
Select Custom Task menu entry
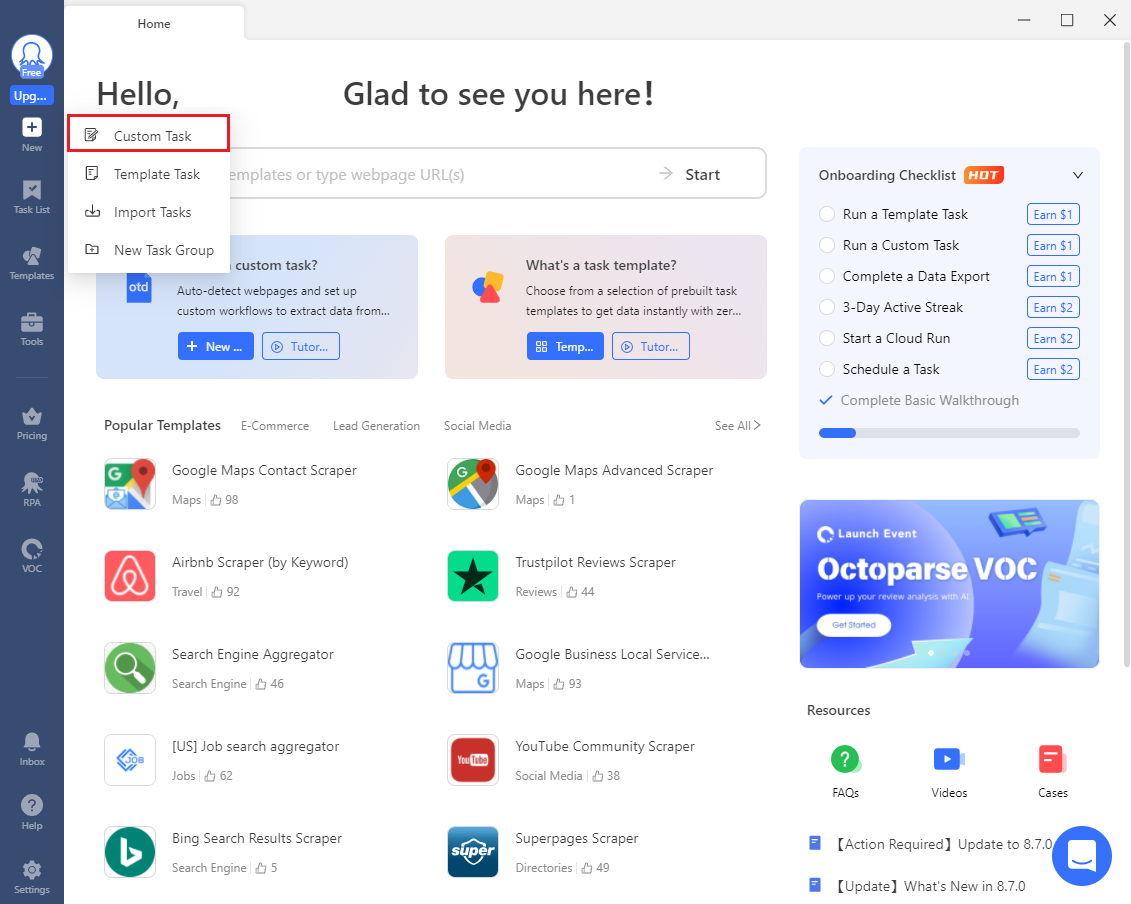(149, 136)
